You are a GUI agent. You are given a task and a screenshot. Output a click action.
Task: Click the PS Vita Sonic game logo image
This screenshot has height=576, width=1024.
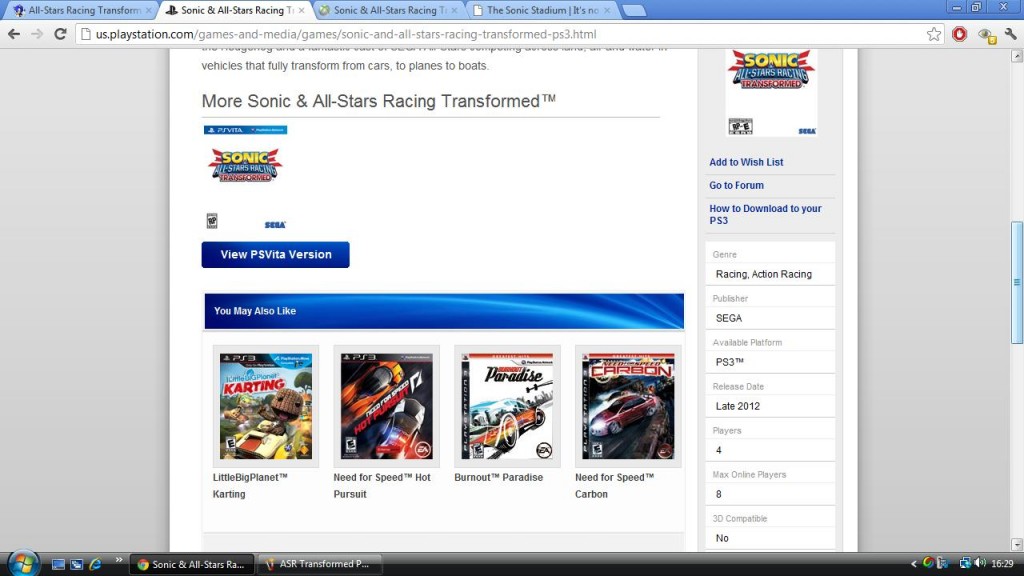click(246, 165)
